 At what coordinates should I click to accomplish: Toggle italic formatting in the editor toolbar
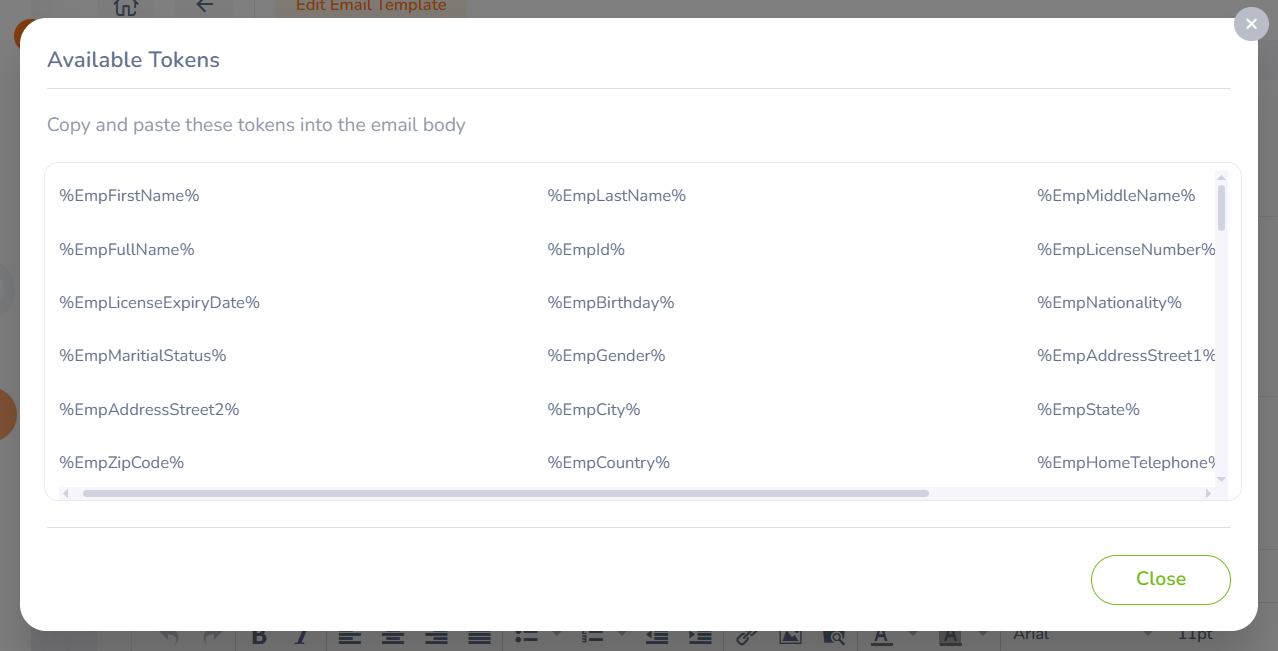pos(301,637)
